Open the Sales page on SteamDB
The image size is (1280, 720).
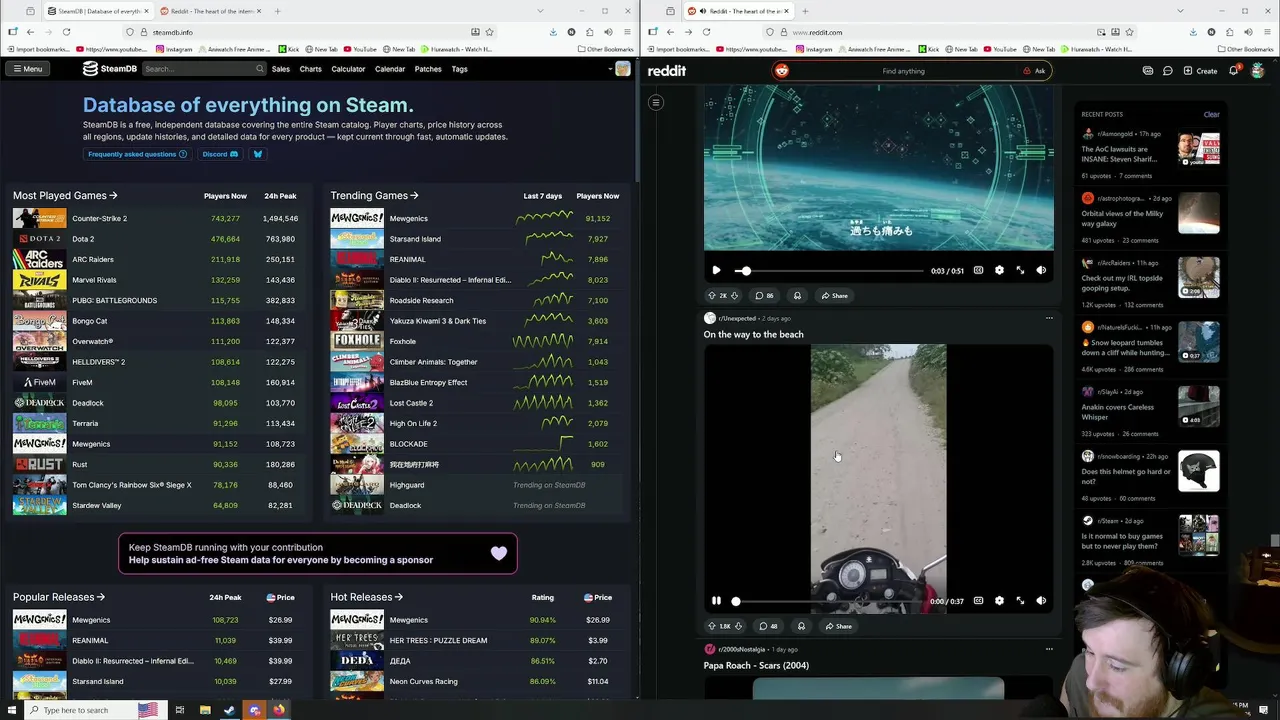281,69
